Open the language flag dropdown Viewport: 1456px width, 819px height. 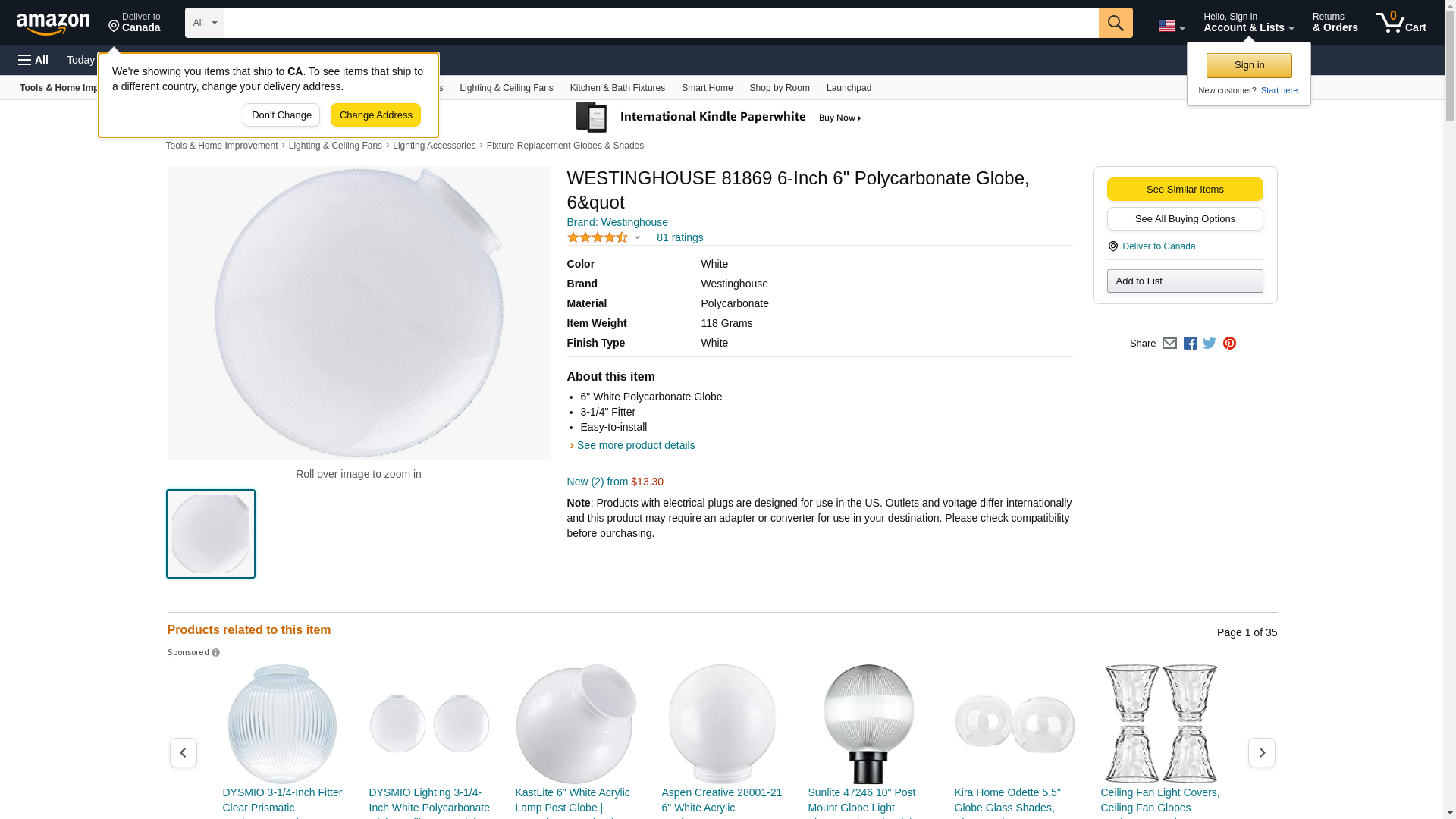click(x=1172, y=26)
